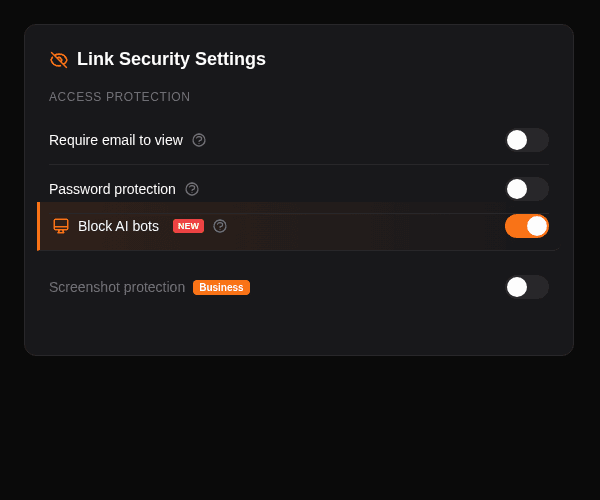This screenshot has height=500, width=600.
Task: Click help icon next to the NEW badge
Action: (x=220, y=226)
